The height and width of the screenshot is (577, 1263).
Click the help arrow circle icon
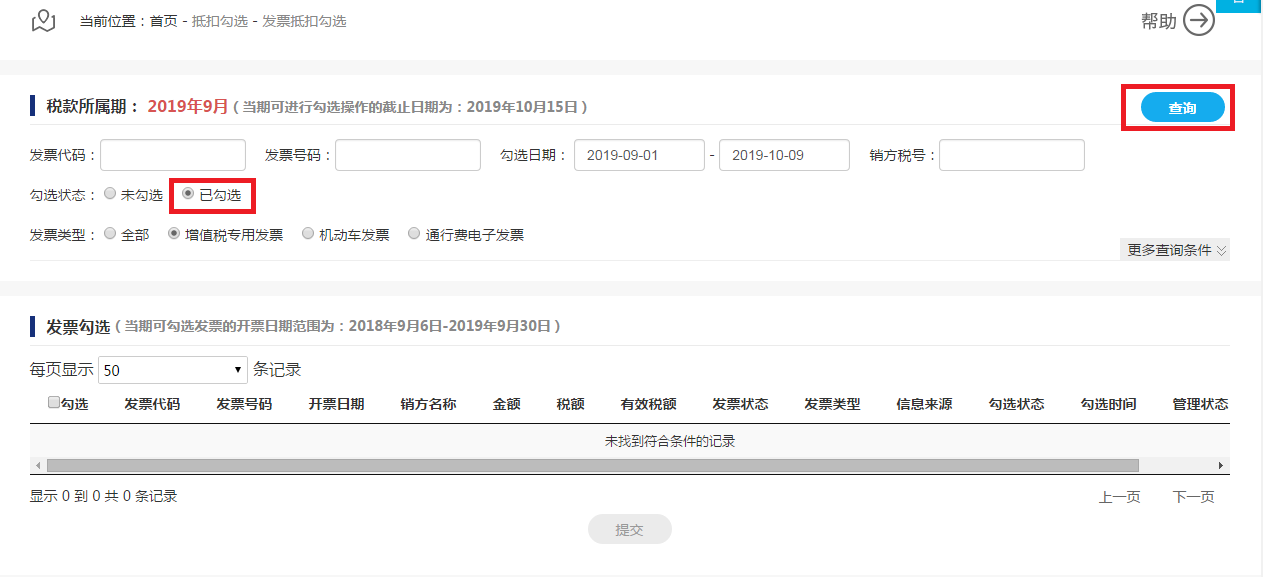1198,20
